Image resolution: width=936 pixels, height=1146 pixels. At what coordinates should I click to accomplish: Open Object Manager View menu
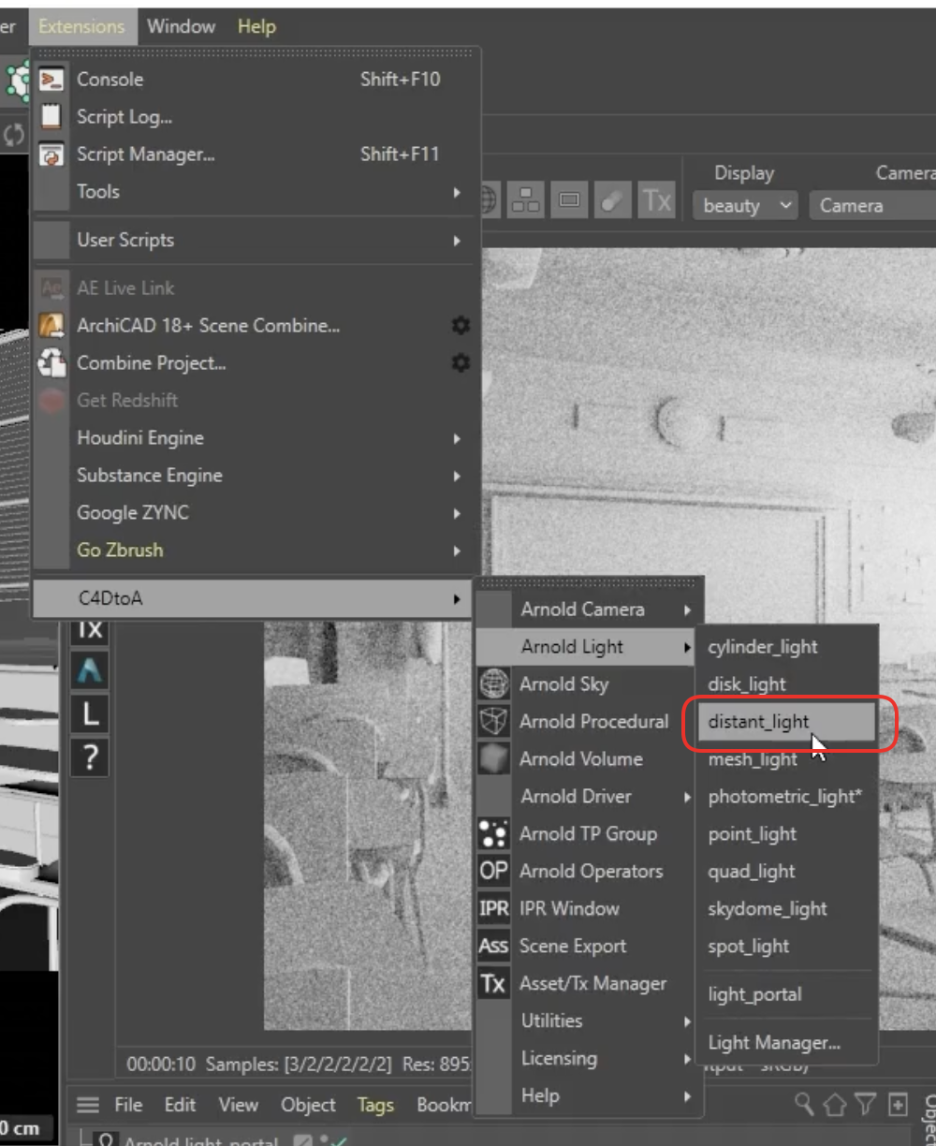point(238,1105)
